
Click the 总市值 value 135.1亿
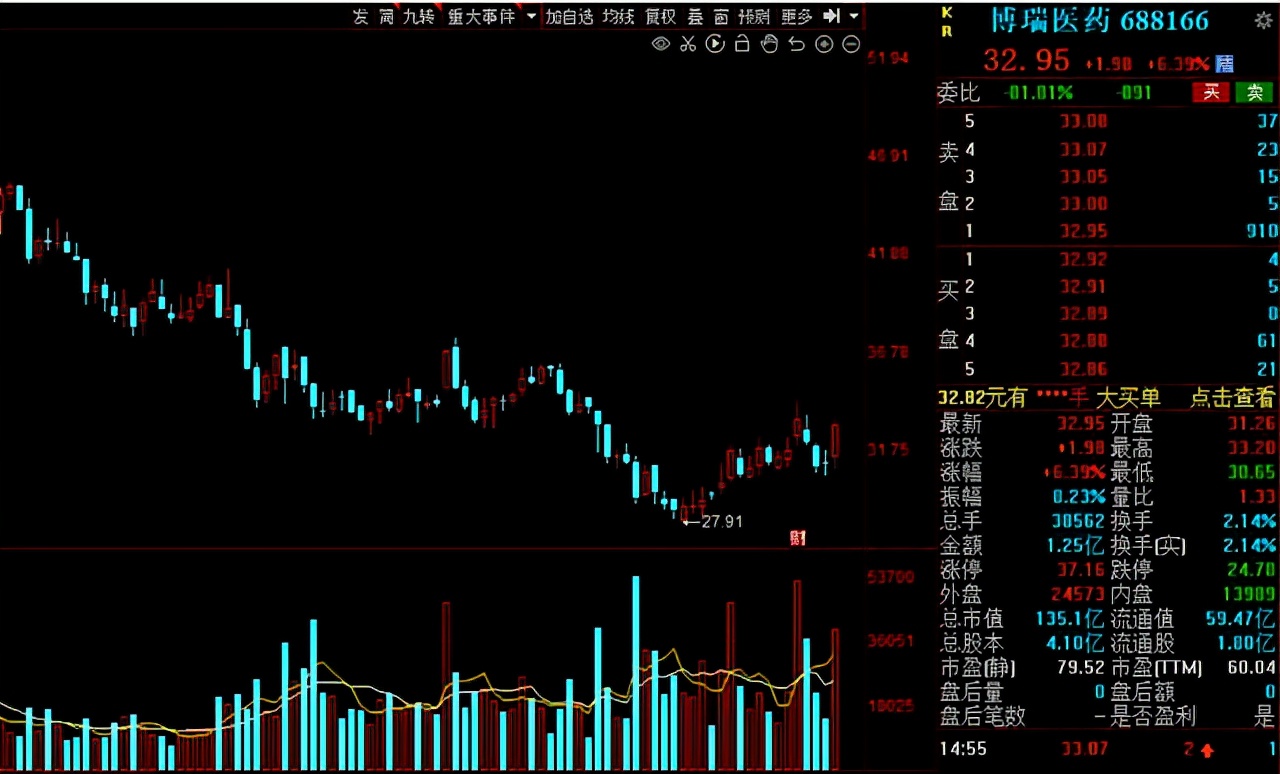click(x=1071, y=618)
